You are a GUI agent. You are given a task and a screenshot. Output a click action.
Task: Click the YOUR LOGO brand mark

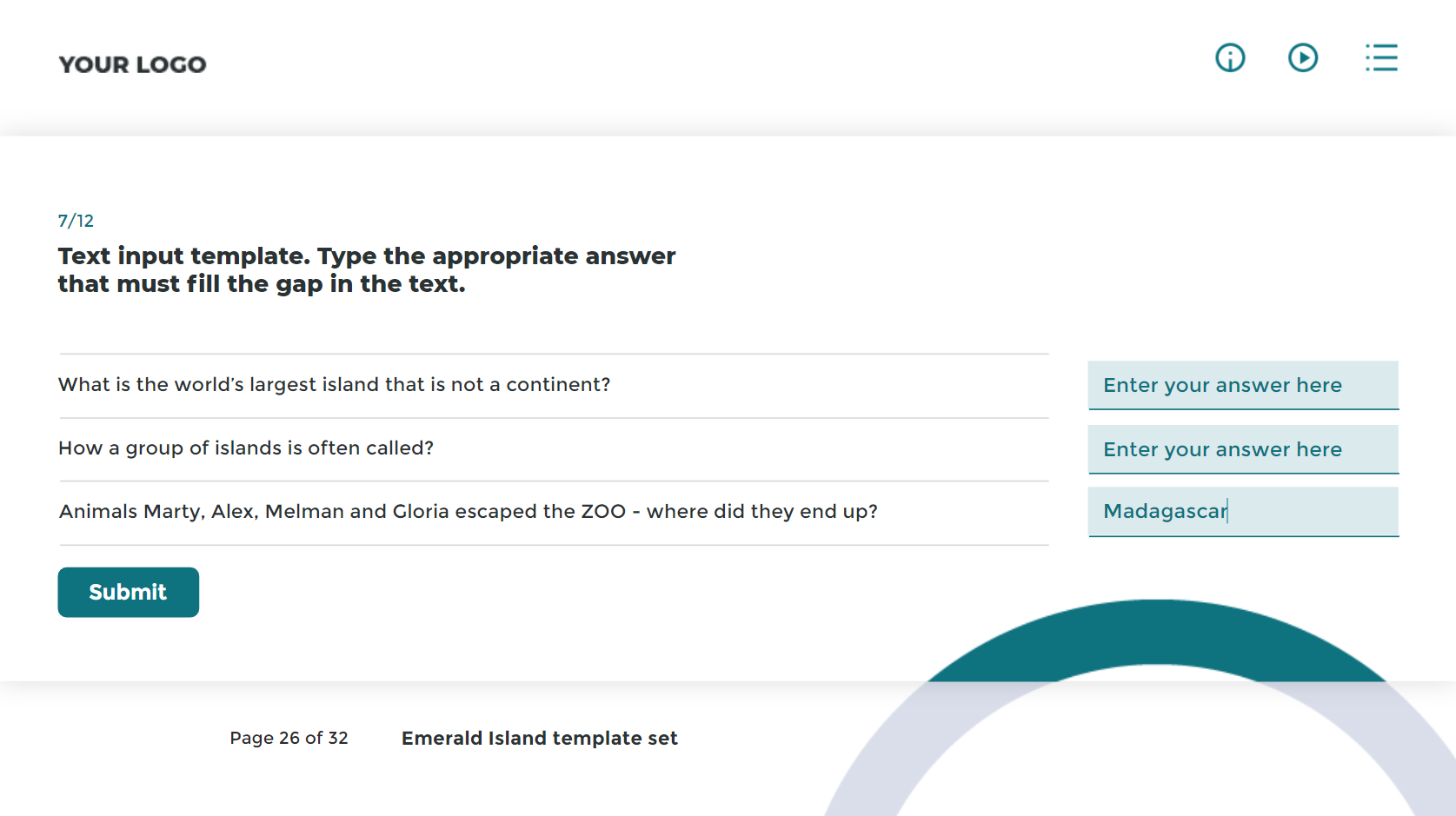132,64
